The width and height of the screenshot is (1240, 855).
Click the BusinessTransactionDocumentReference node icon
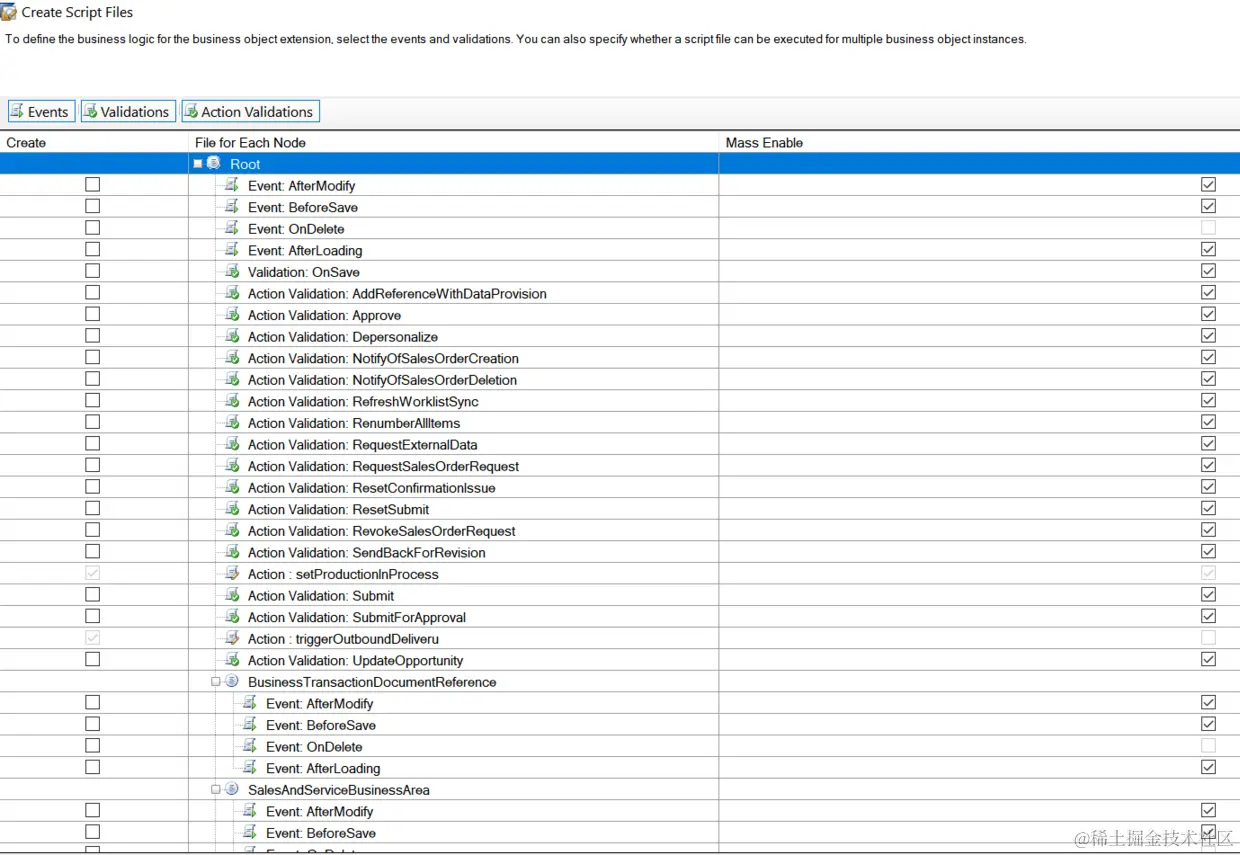click(232, 682)
